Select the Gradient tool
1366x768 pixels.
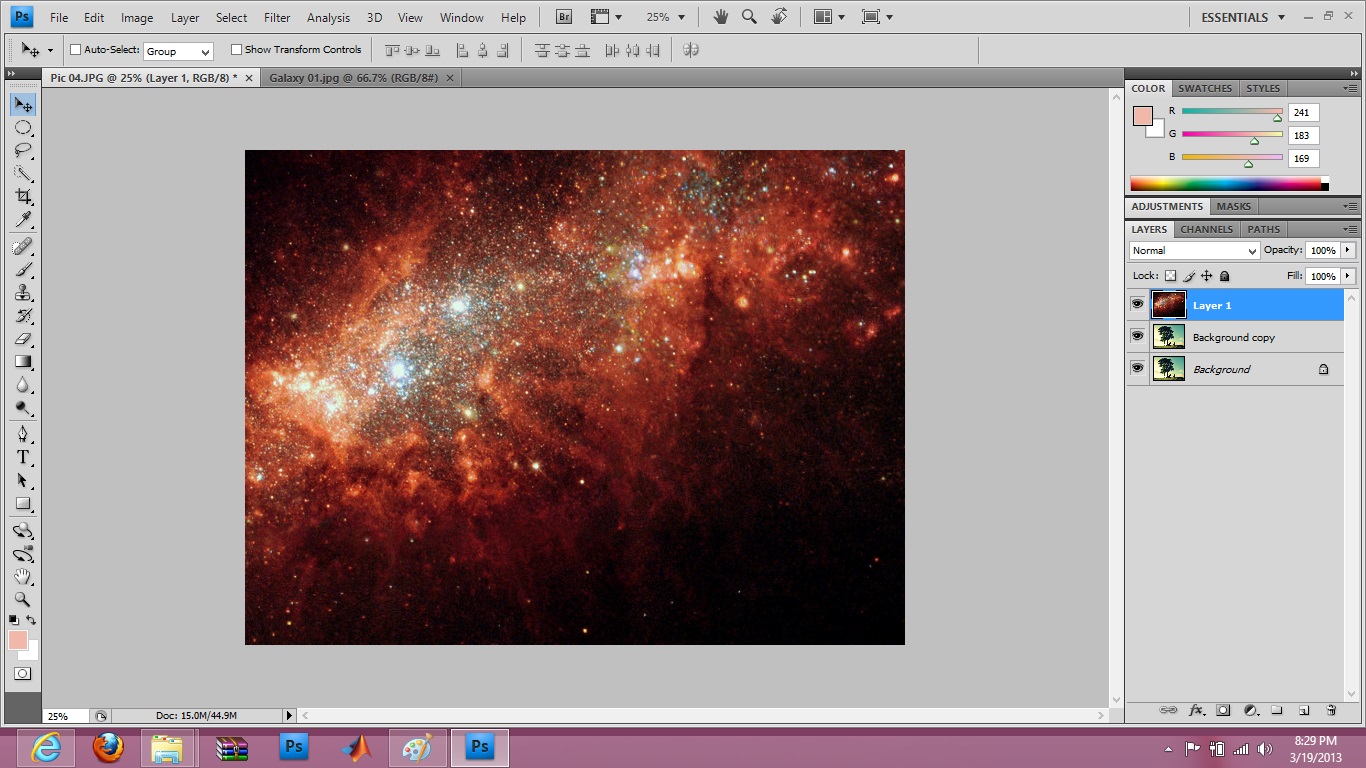pos(23,362)
